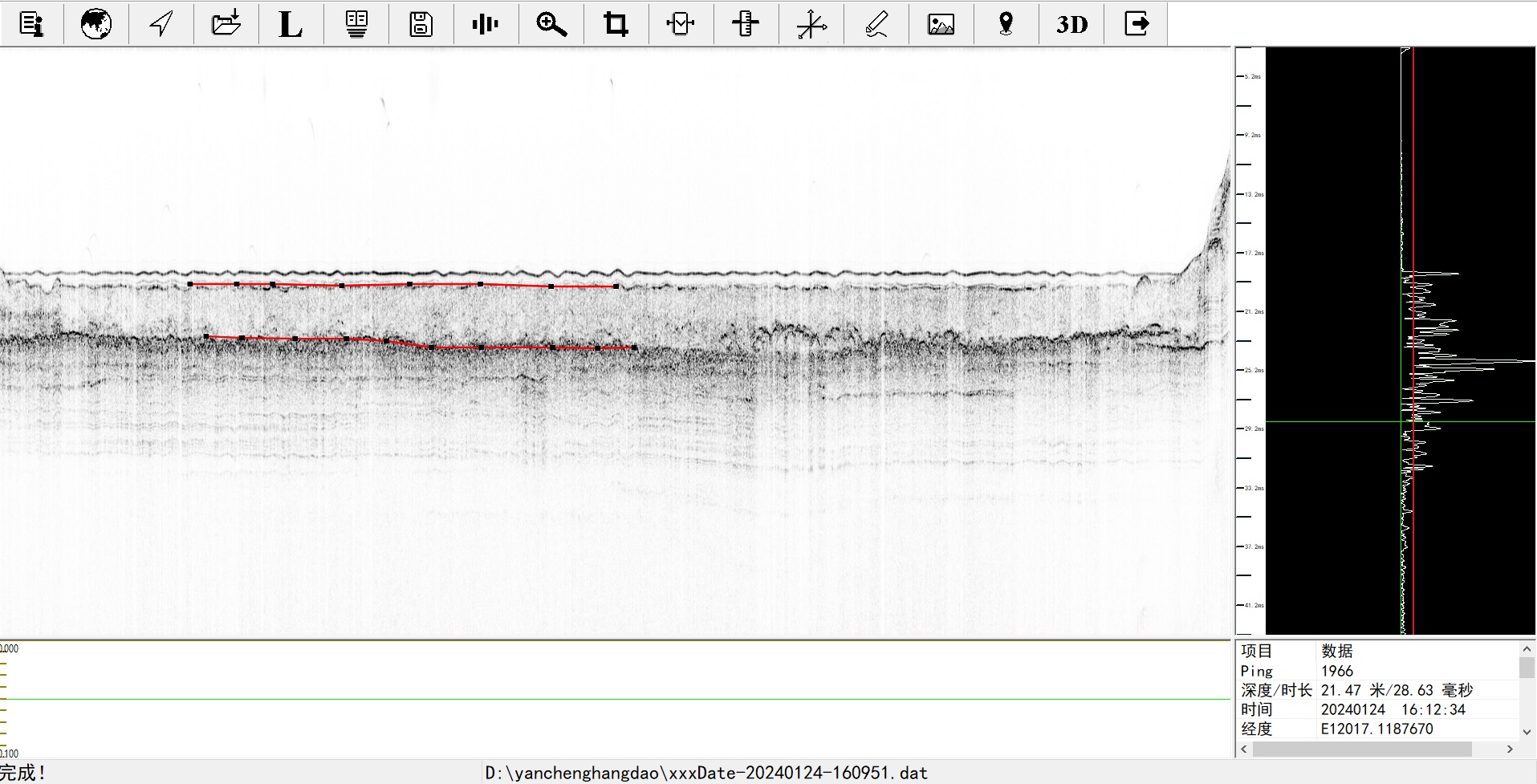Switch to 3D view

click(x=1071, y=24)
